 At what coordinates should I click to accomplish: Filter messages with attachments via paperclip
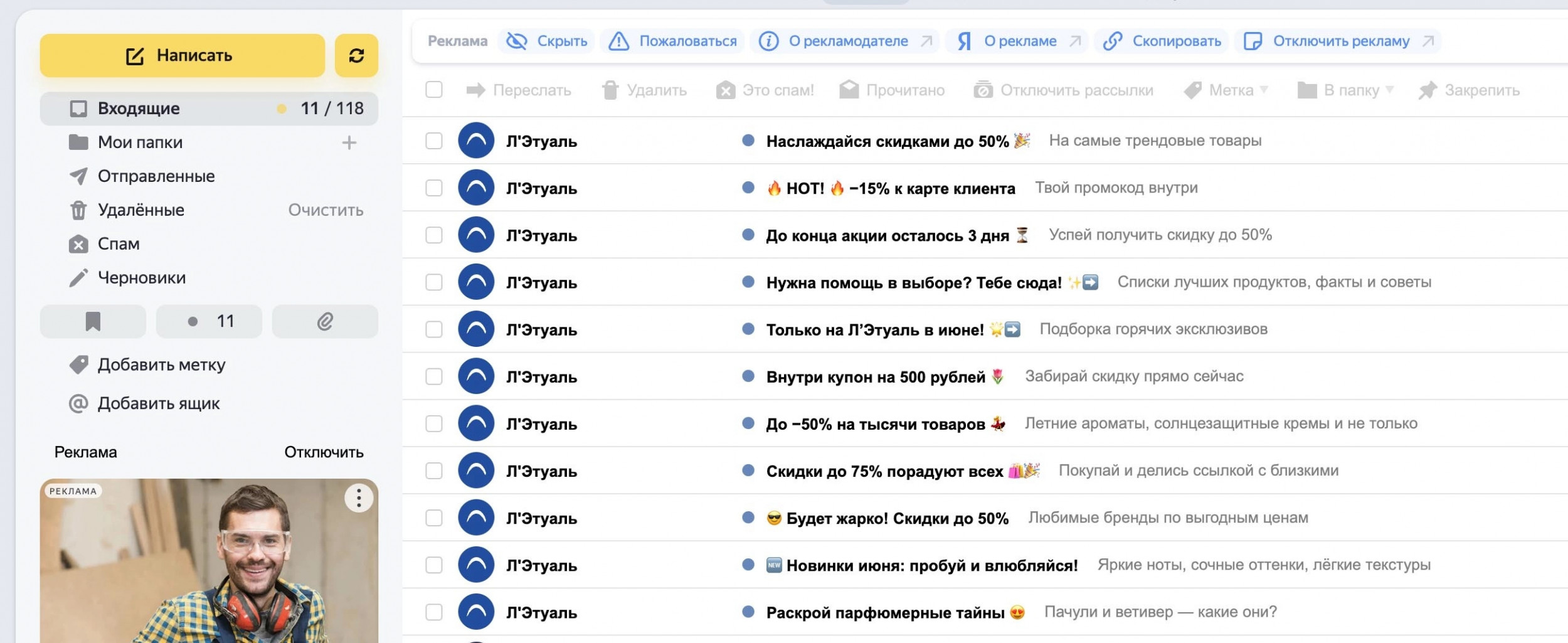[x=325, y=321]
